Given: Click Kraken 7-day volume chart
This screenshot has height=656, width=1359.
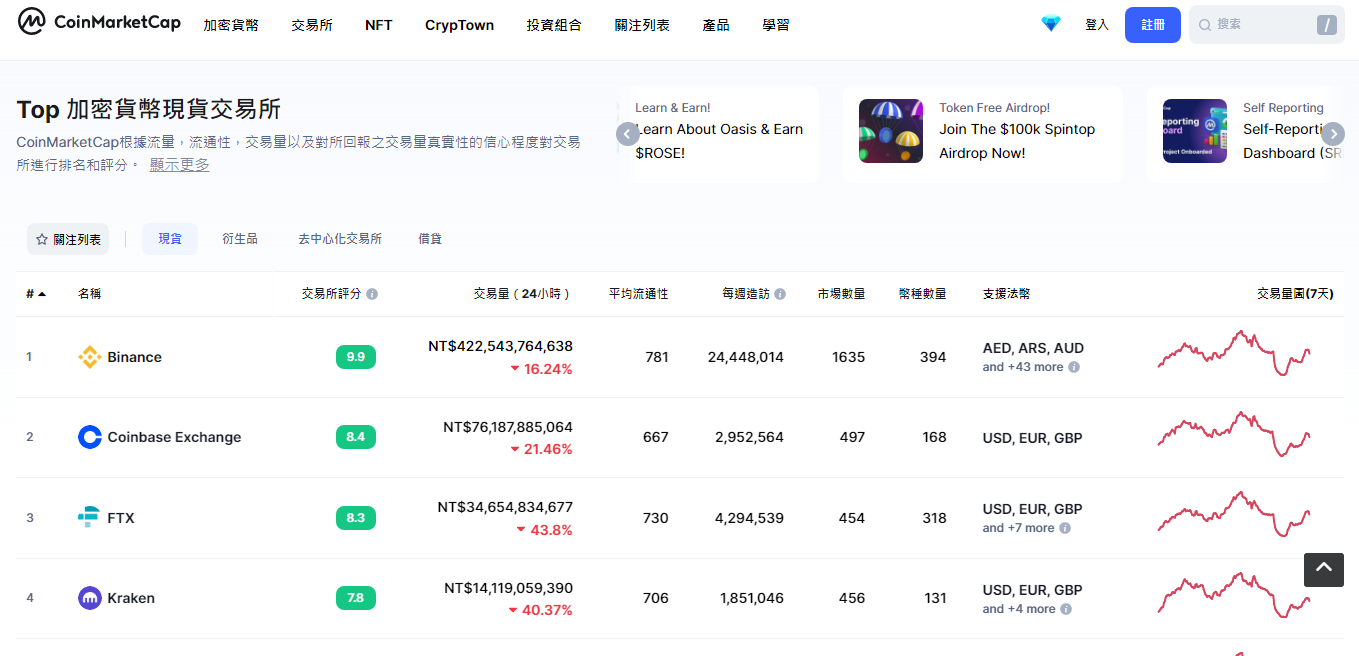Looking at the screenshot, I should click(x=1234, y=596).
